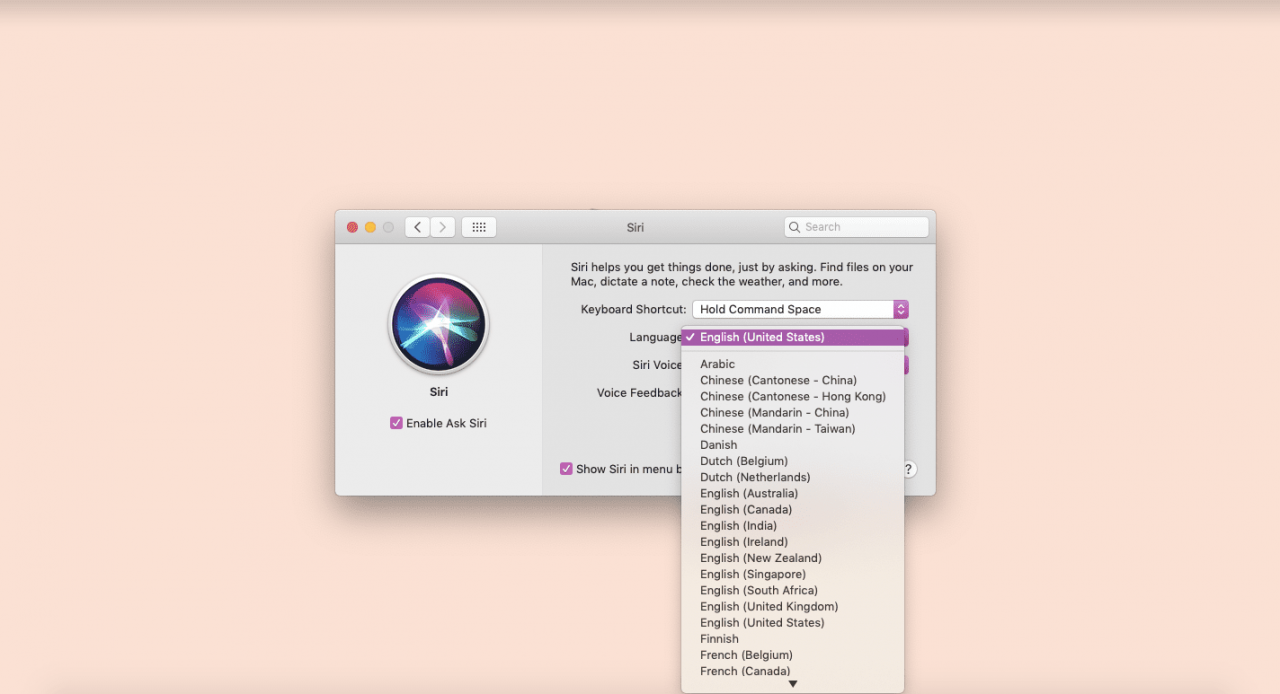
Task: Click the Siri orb icon
Action: [438, 324]
